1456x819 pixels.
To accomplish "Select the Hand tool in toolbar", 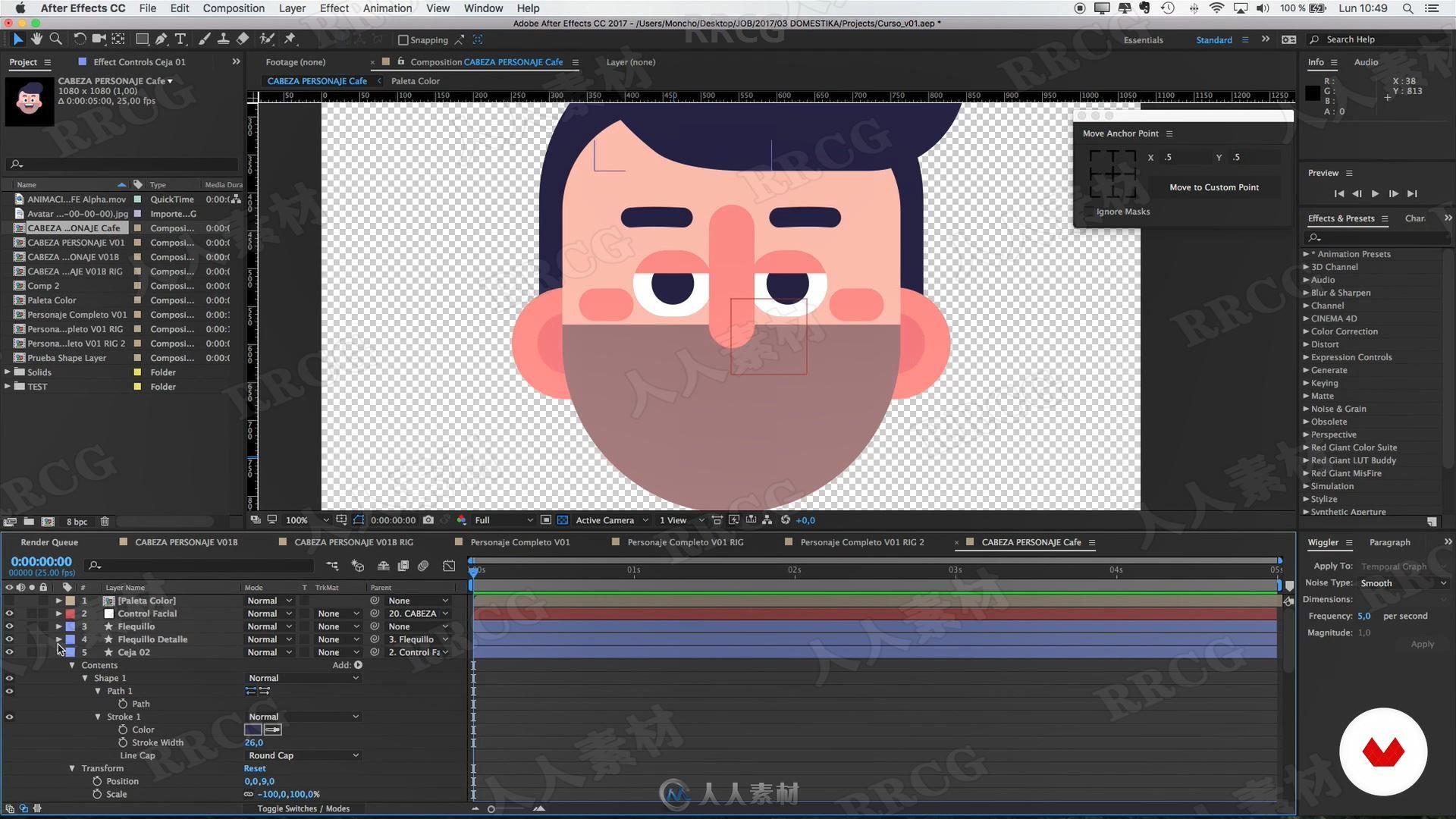I will click(x=36, y=40).
